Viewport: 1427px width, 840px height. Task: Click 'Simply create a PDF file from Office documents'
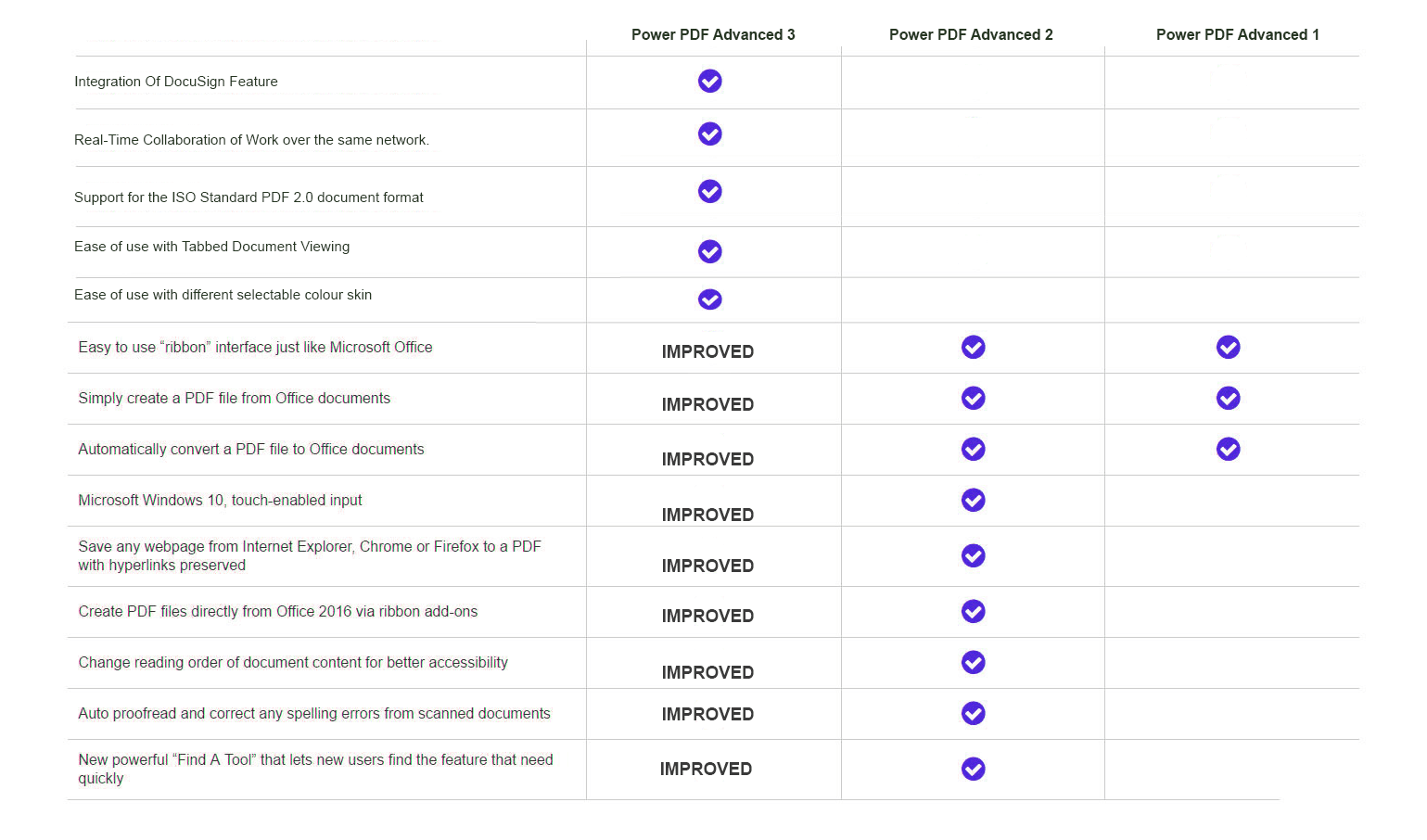click(235, 398)
